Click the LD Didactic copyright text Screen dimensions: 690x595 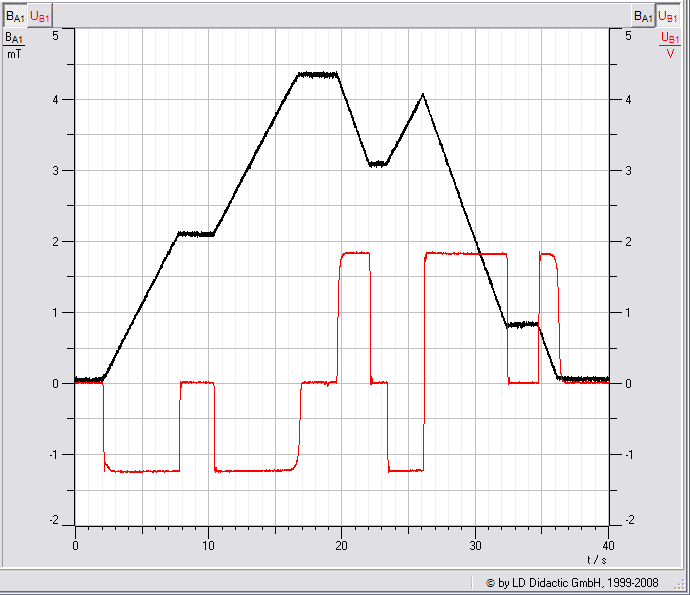(577, 582)
